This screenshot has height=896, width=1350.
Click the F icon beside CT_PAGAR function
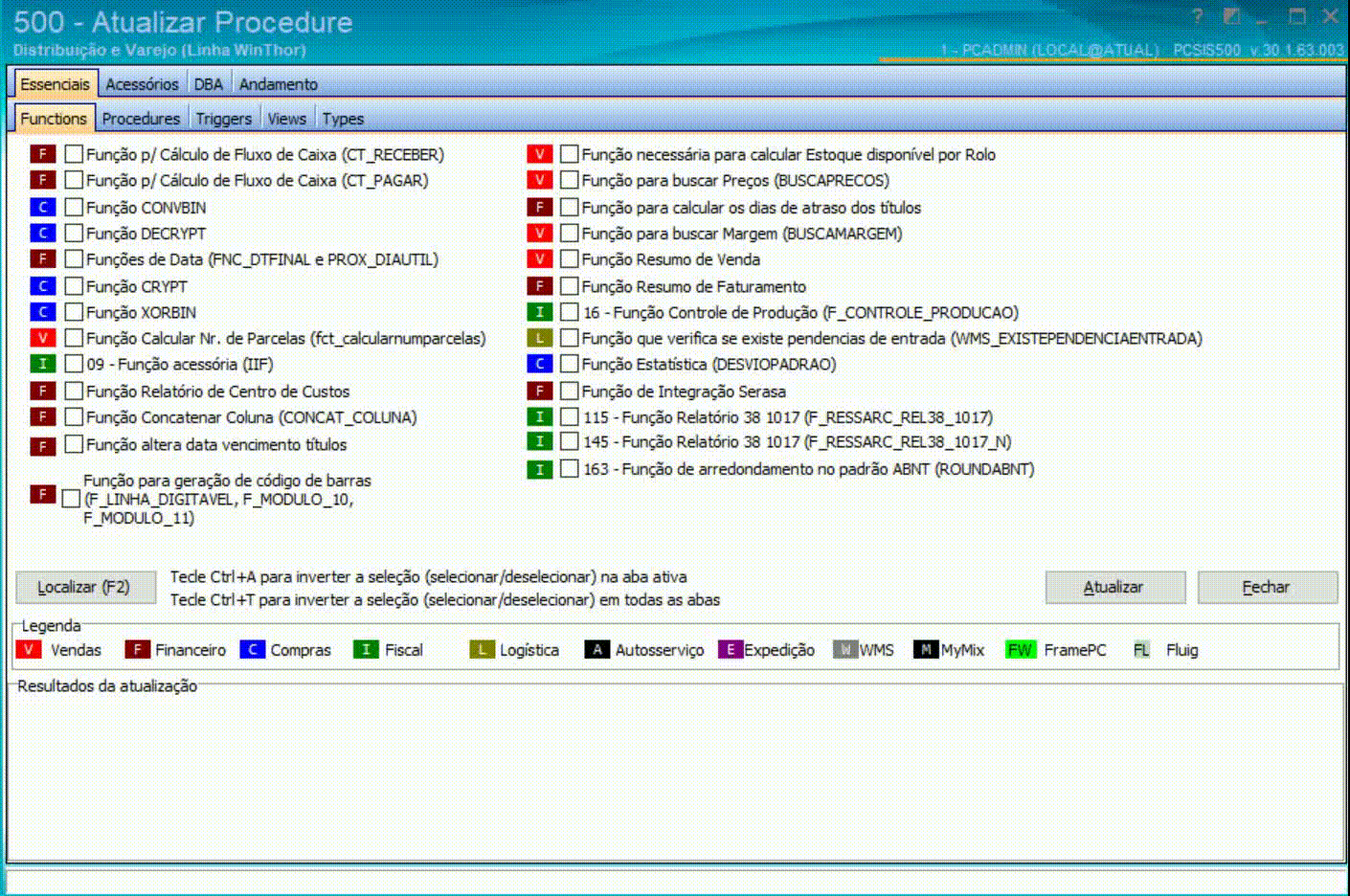(x=42, y=180)
